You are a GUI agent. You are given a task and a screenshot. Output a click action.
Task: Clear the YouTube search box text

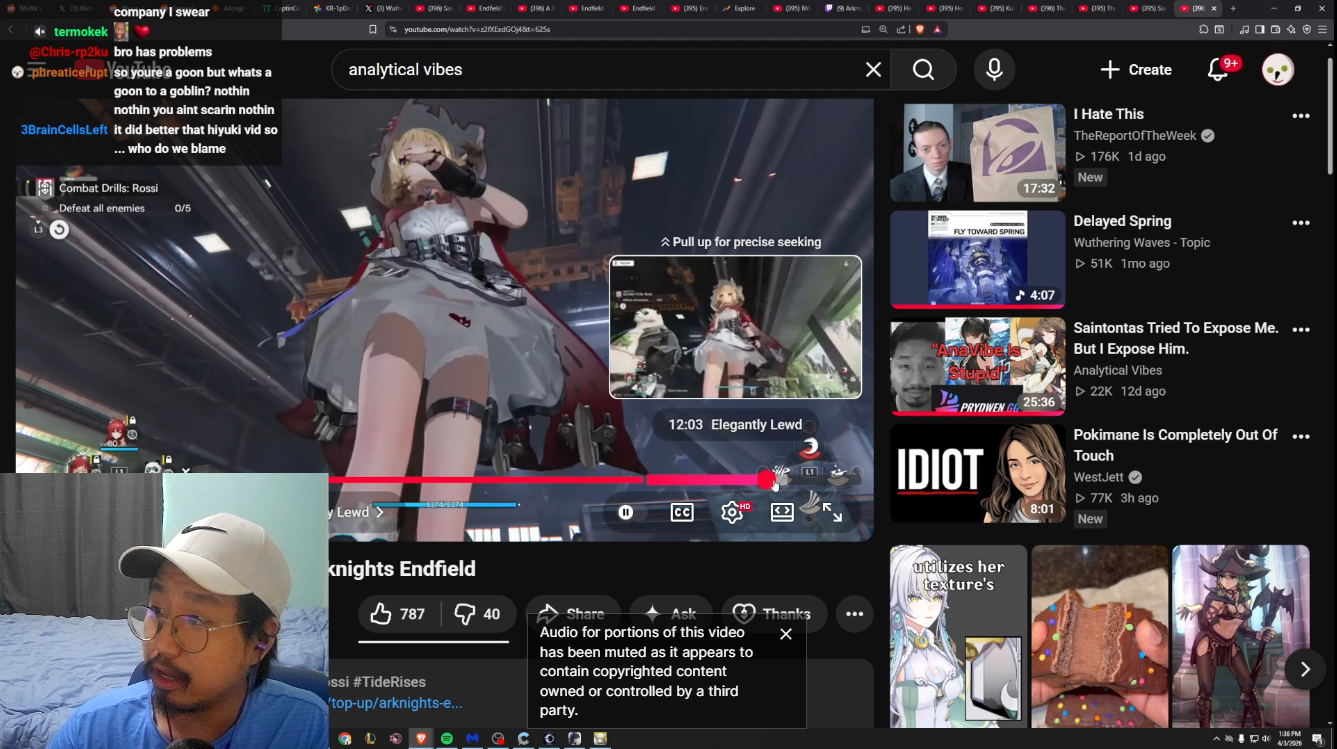pyautogui.click(x=873, y=70)
